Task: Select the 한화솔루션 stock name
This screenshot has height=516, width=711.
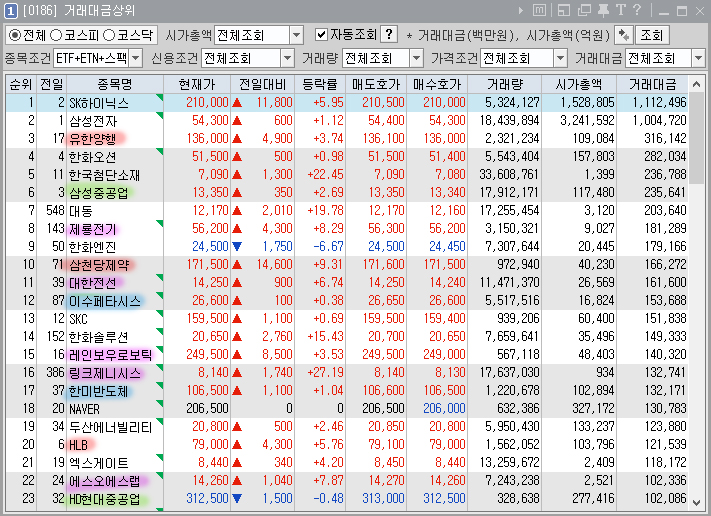Action: click(98, 337)
